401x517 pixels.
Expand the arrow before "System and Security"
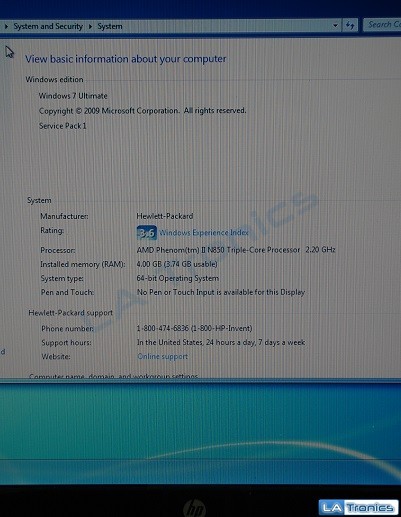pyautogui.click(x=6, y=26)
